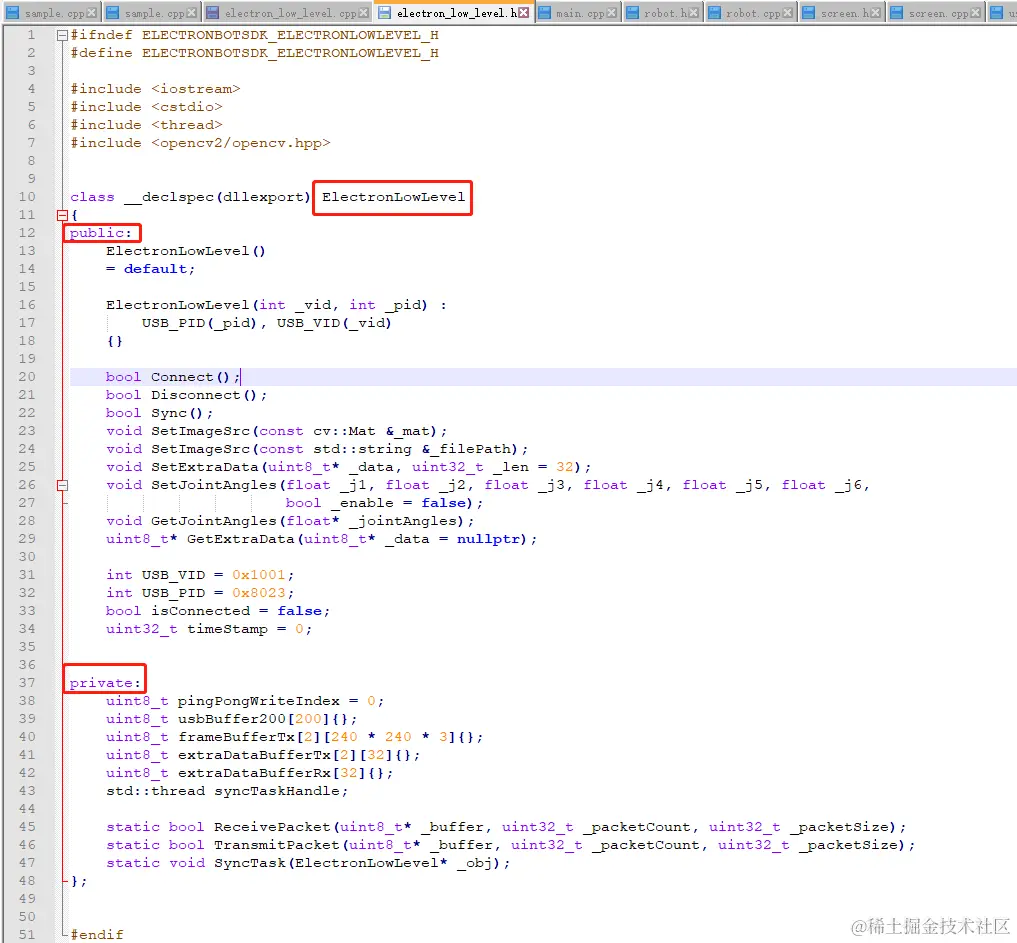Click the '#endif' directive

pos(97,935)
